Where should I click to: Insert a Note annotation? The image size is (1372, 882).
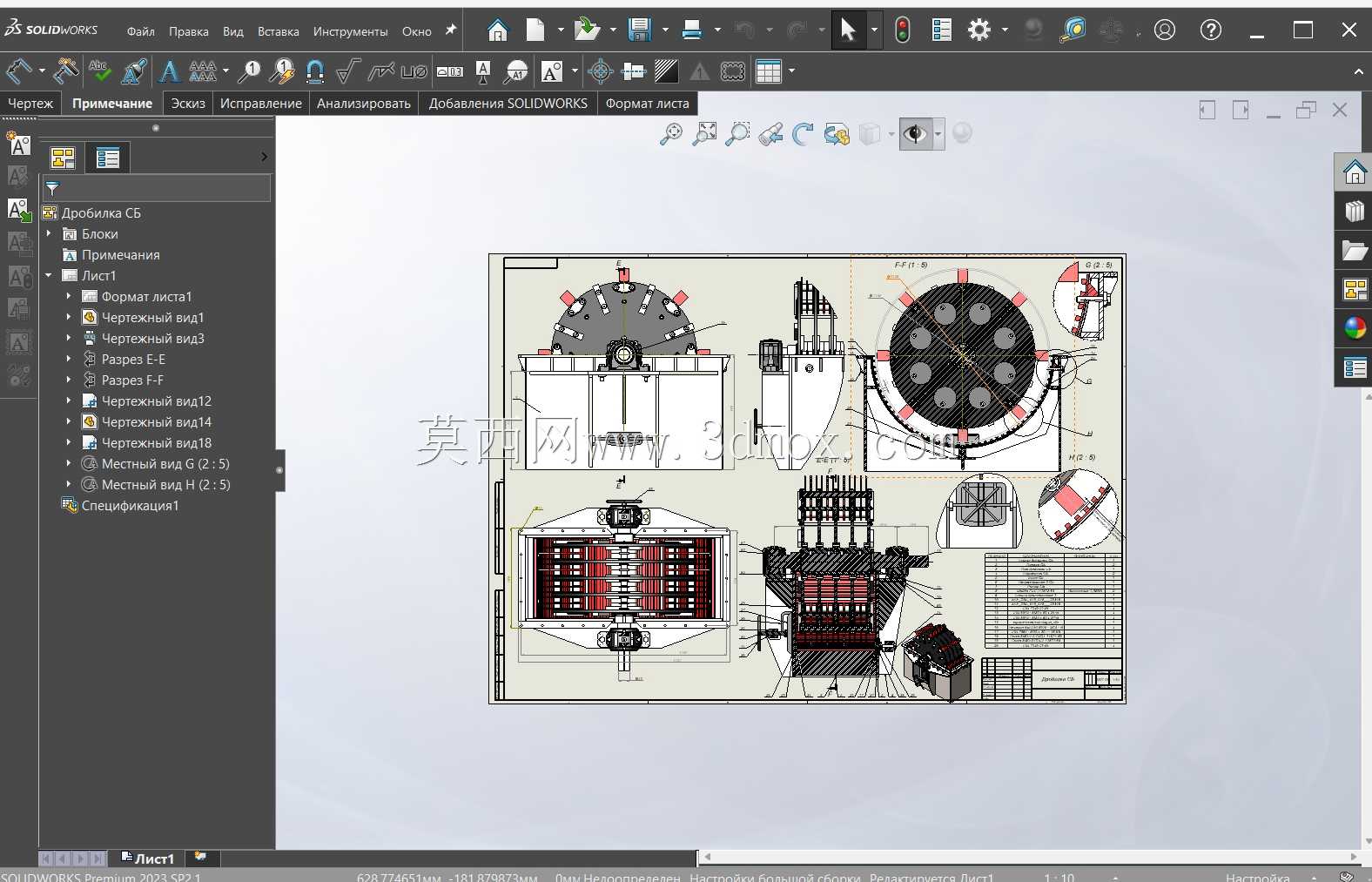click(x=170, y=71)
